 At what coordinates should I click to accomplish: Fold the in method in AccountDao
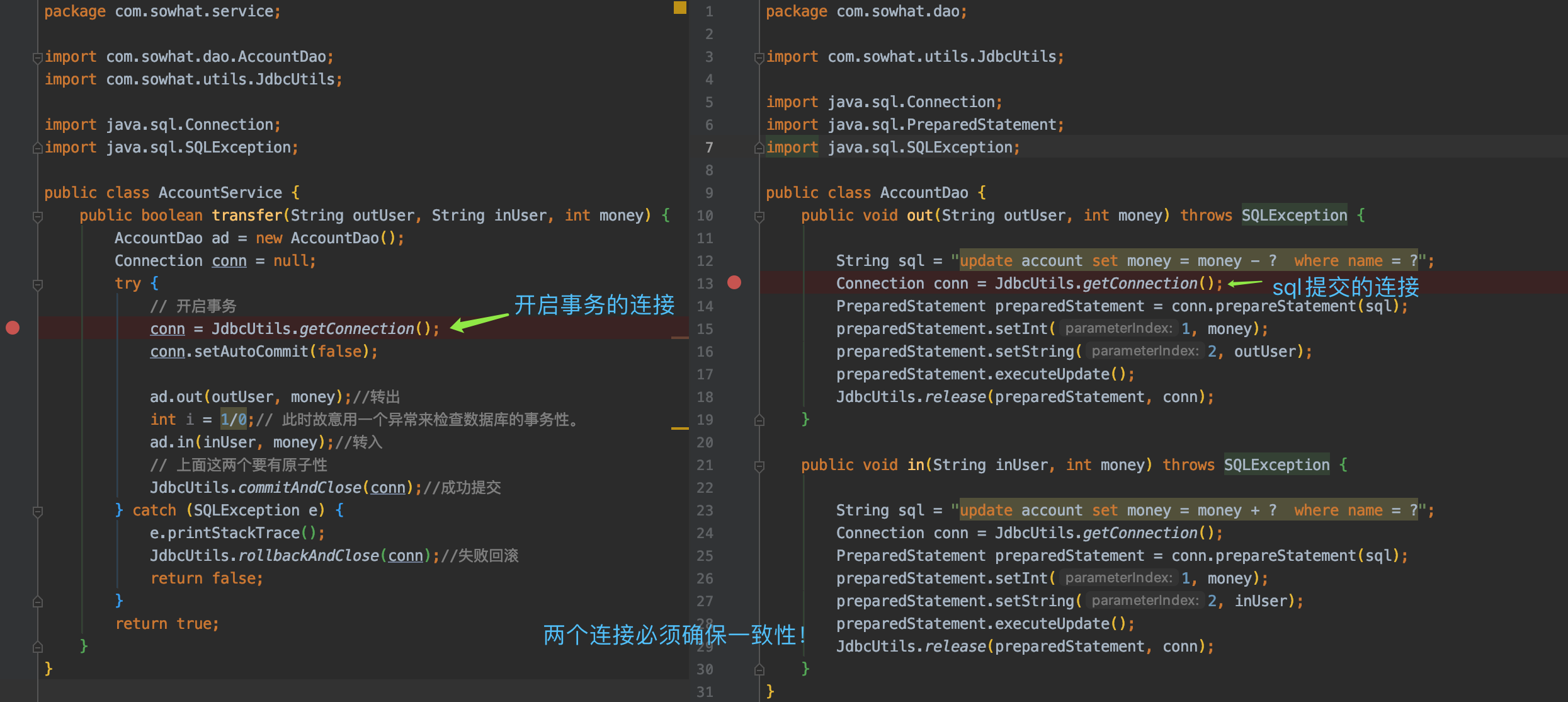[759, 466]
